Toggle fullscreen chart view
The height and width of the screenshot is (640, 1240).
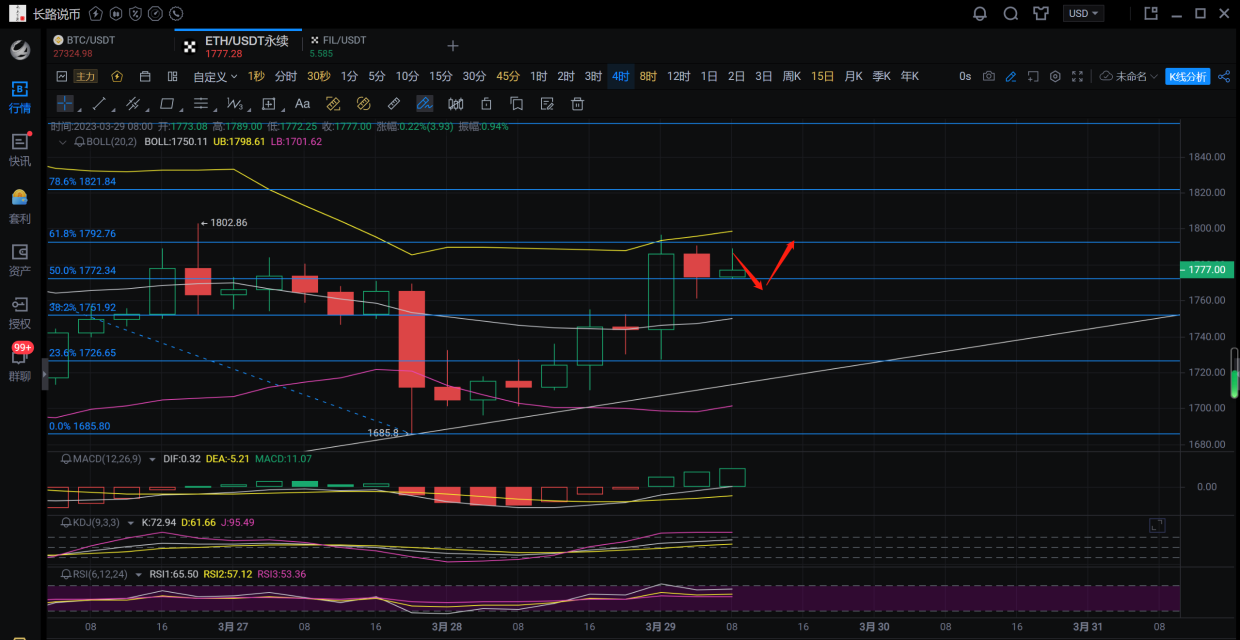pos(1077,77)
